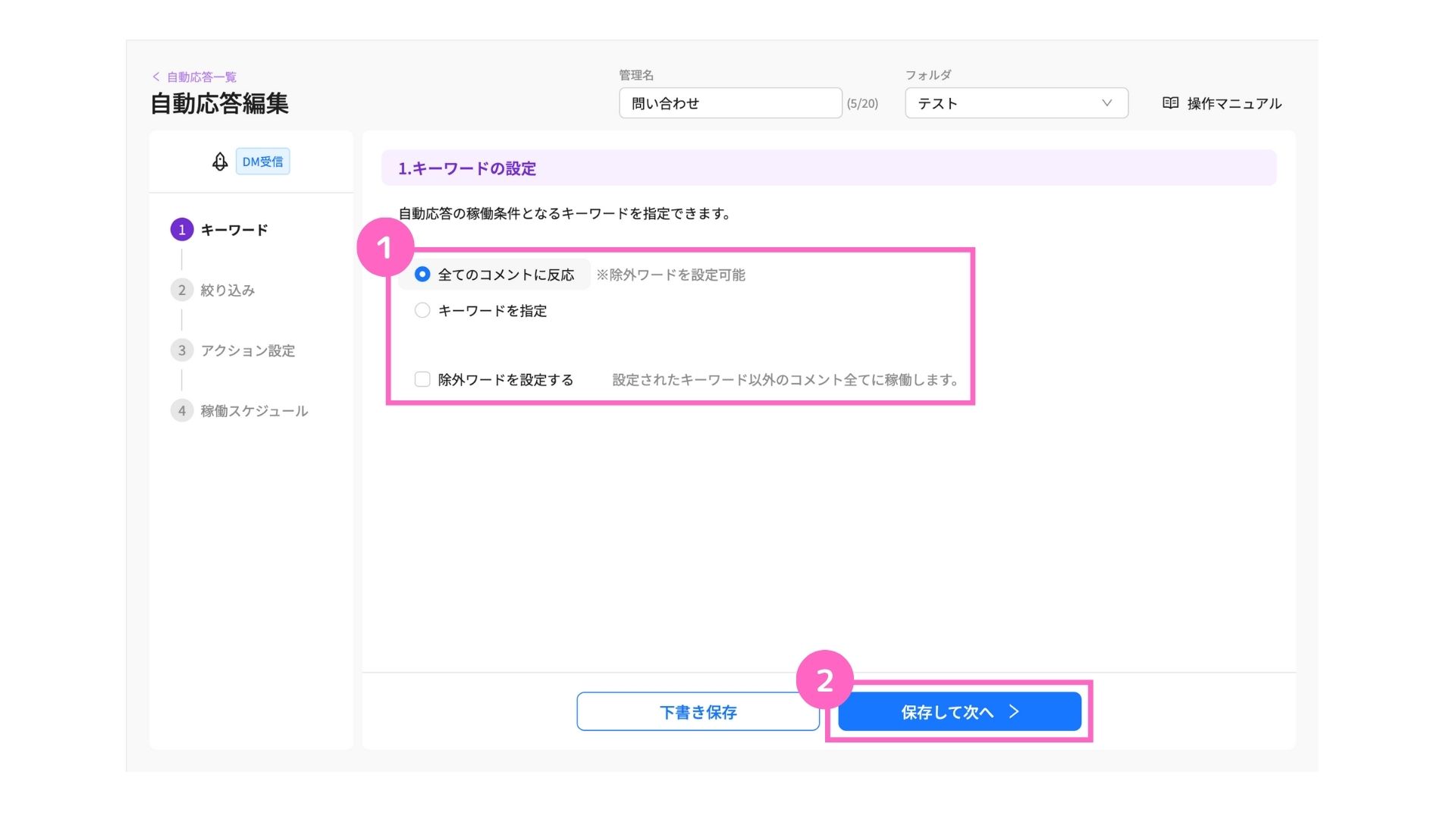This screenshot has height=819, width=1456.
Task: Select the 全てのコメントに反応 radio button
Action: [x=422, y=275]
